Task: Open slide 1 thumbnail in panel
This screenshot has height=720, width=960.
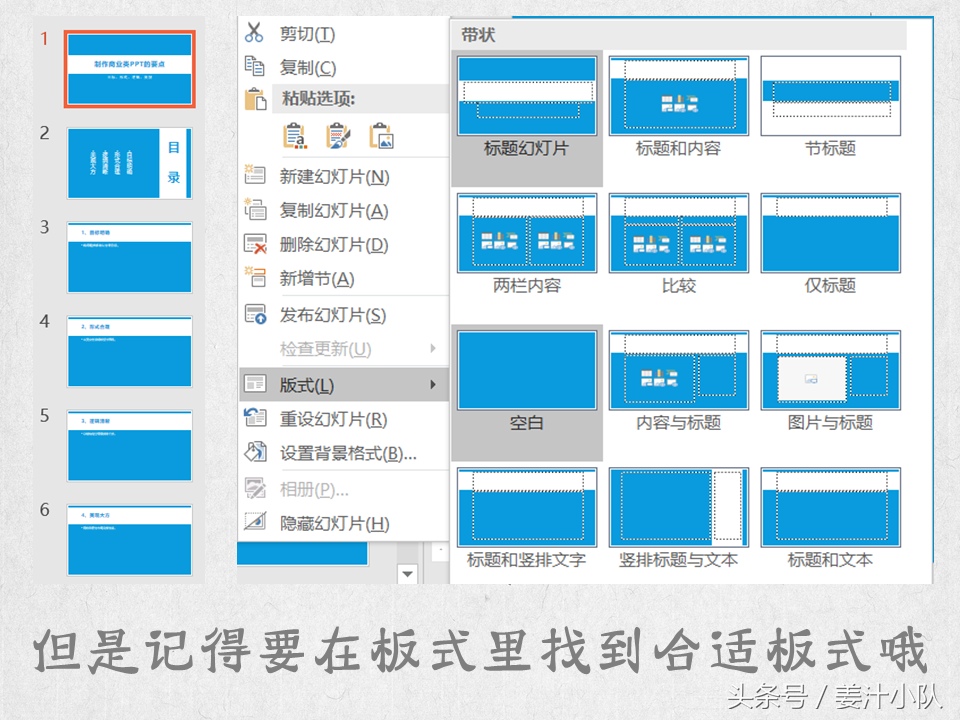Action: [x=130, y=69]
